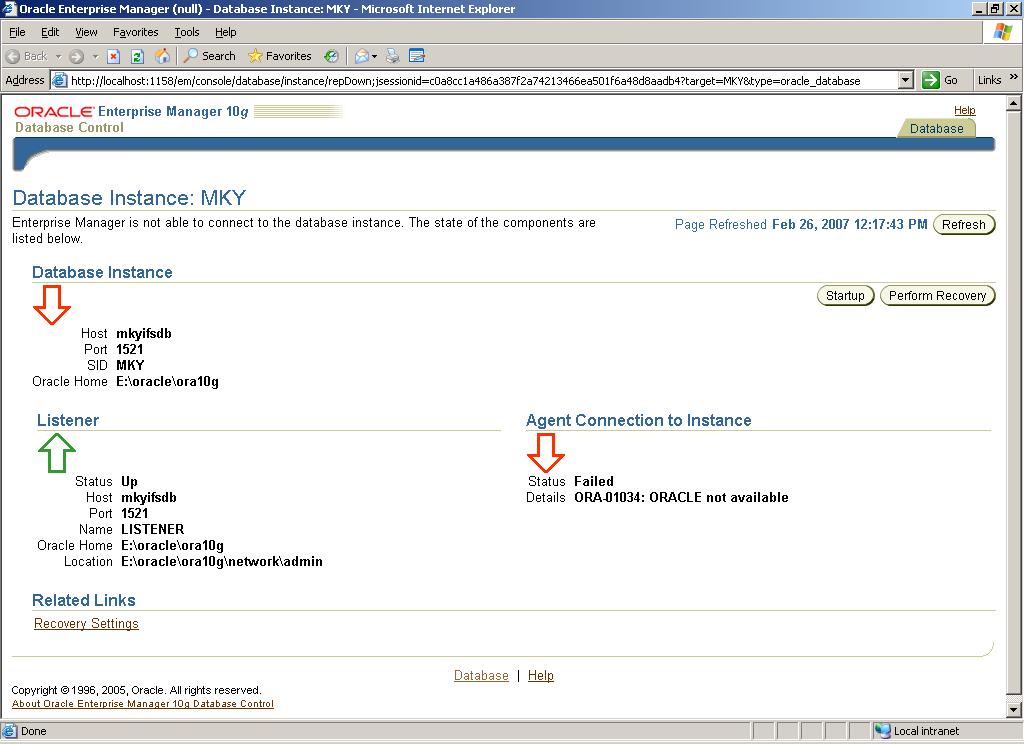This screenshot has width=1024, height=744.
Task: Open the Mail button dropdown arrow
Action: pyautogui.click(x=374, y=56)
